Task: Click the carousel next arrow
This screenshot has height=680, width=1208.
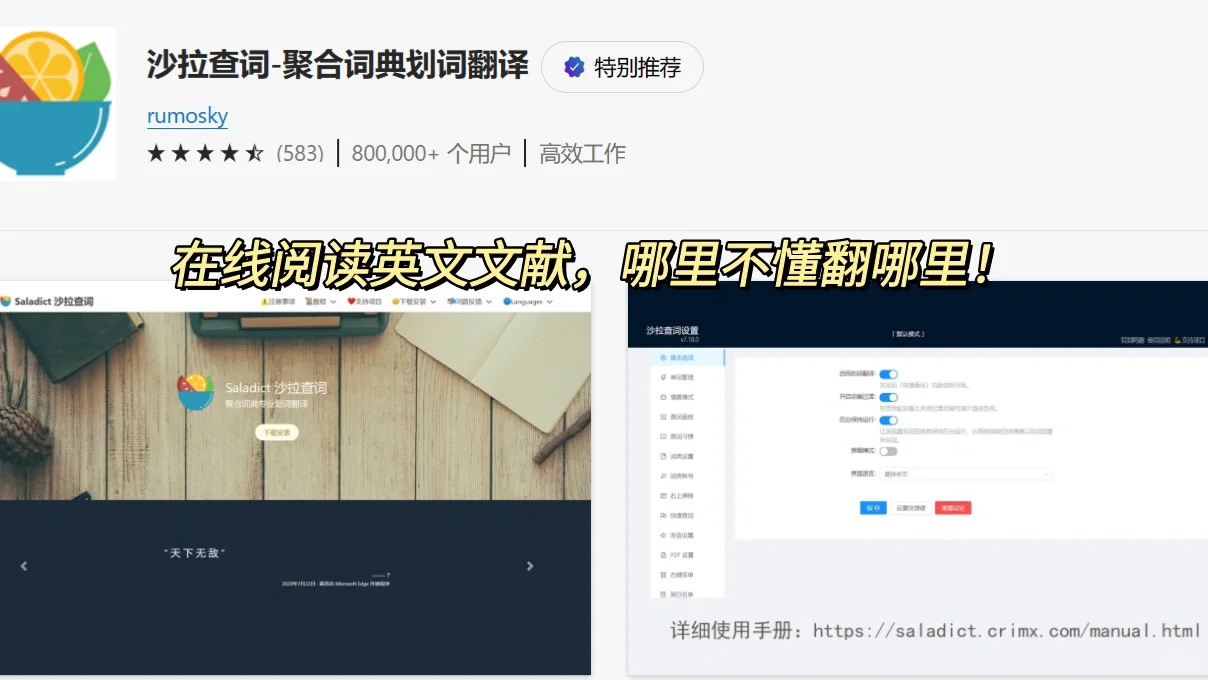Action: click(531, 565)
